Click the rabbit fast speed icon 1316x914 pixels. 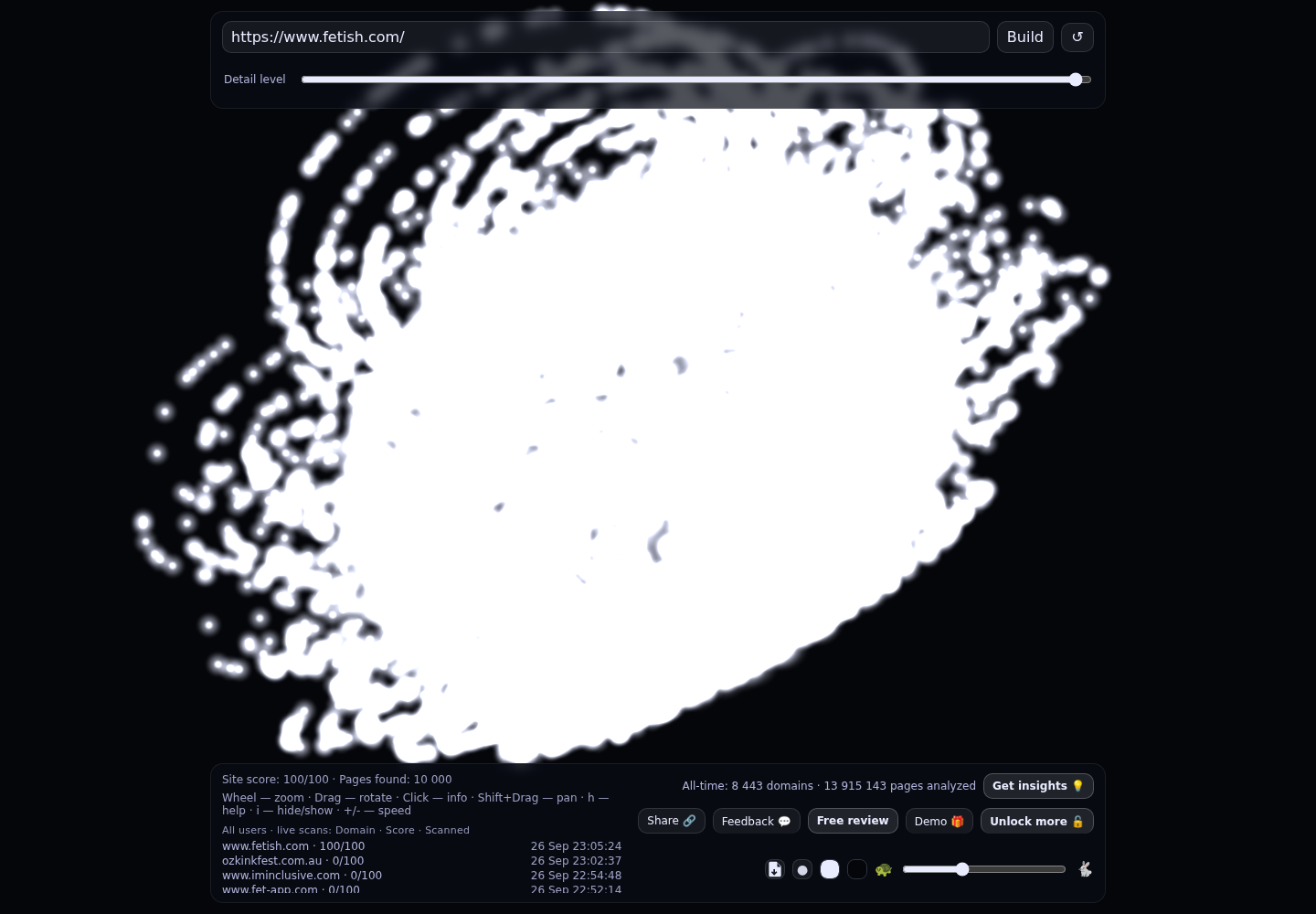[x=1085, y=869]
